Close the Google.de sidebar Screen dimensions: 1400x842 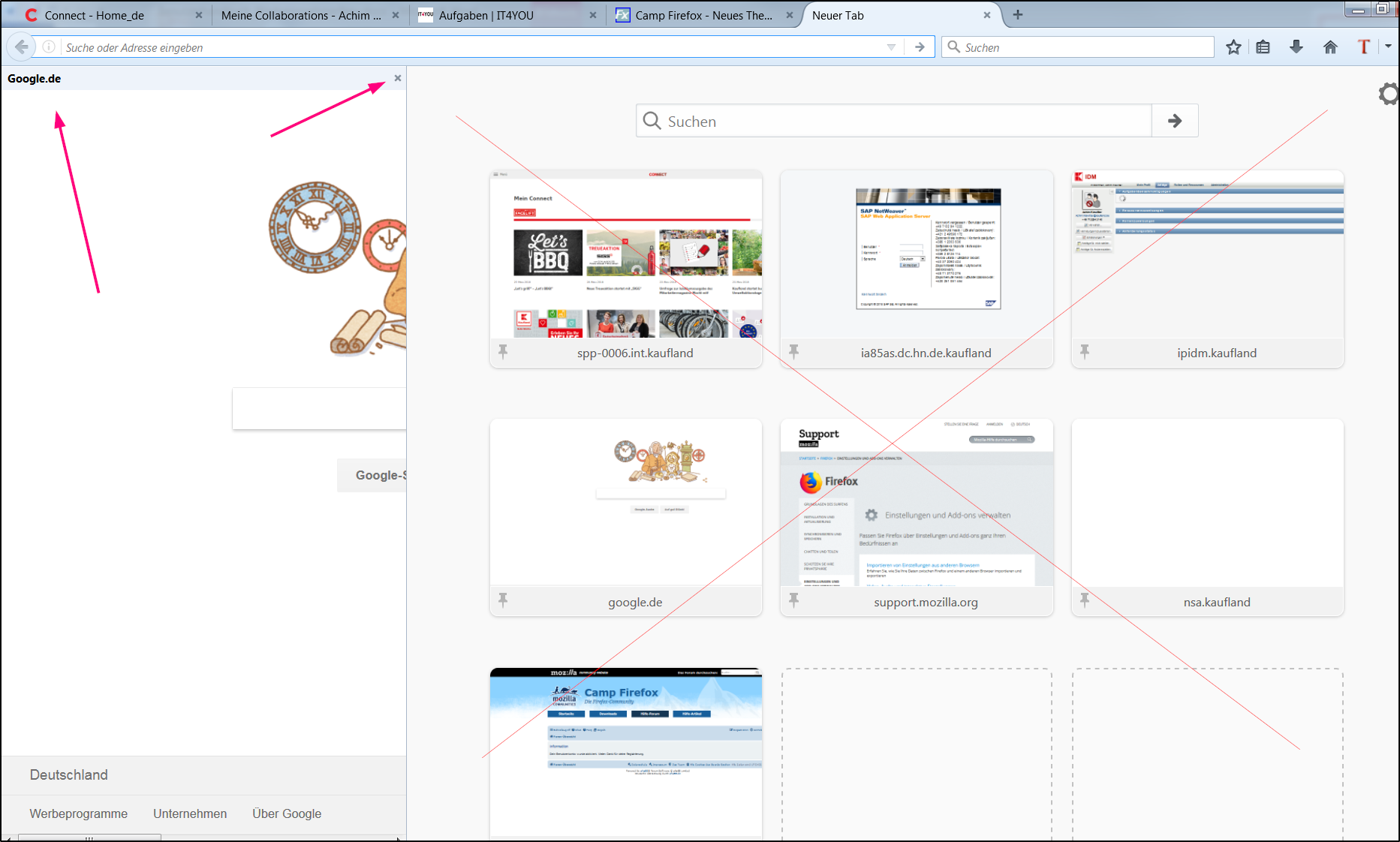[x=398, y=78]
